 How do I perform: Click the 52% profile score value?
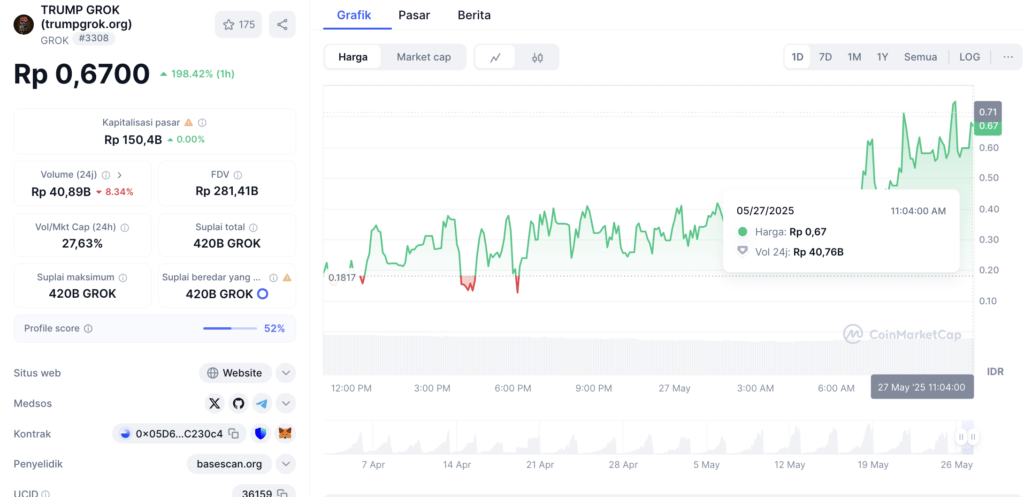point(274,329)
